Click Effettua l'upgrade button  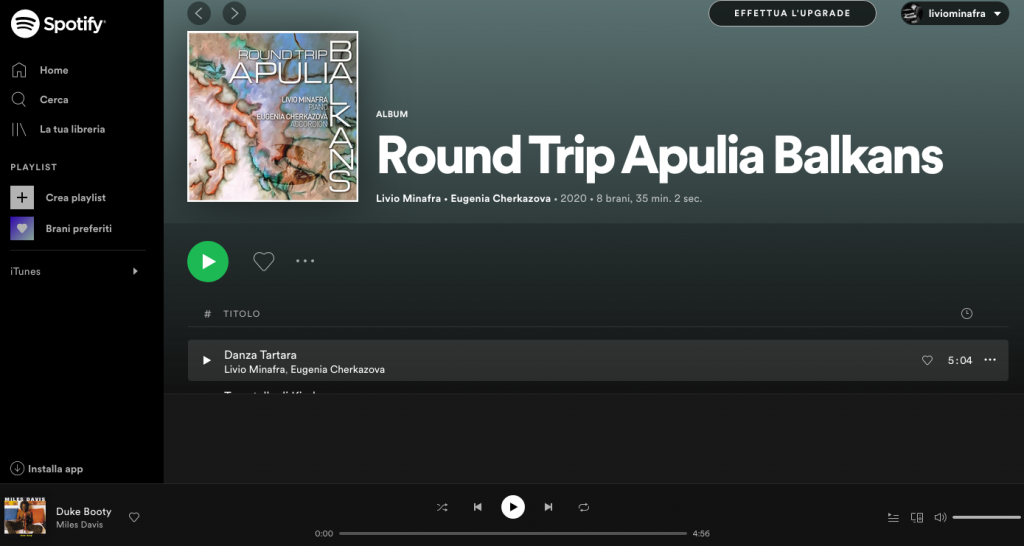click(x=792, y=13)
